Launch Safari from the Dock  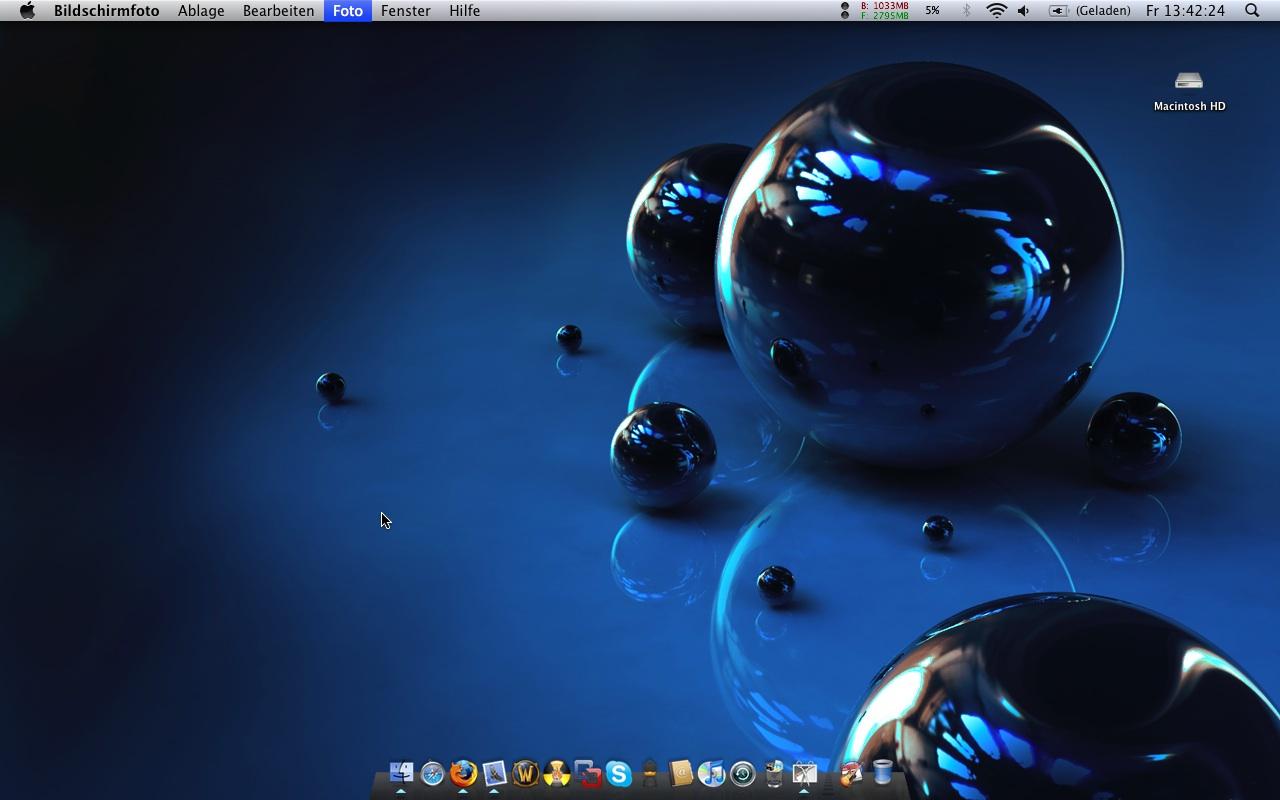pos(432,773)
